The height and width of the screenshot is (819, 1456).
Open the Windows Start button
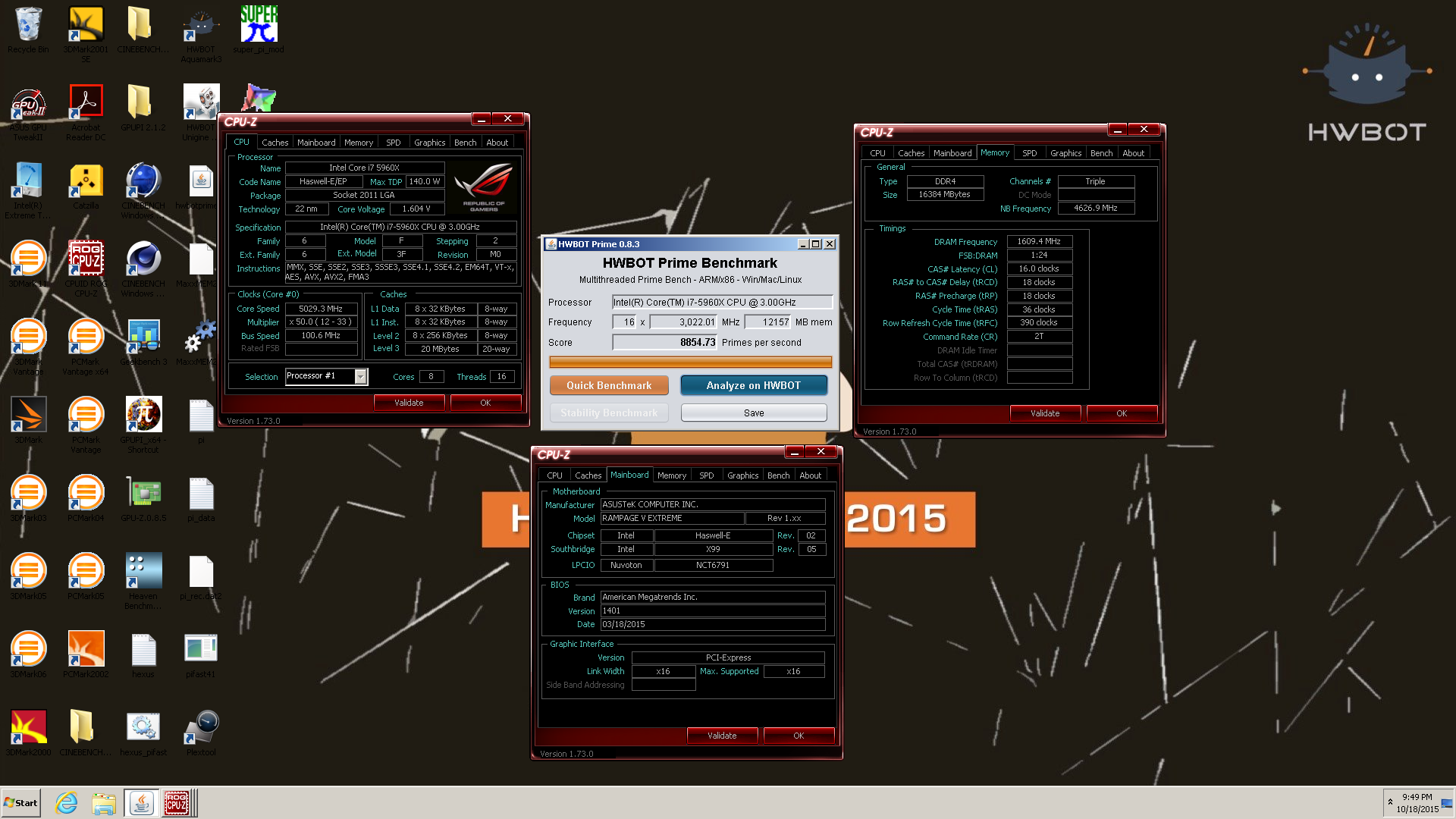(x=21, y=803)
